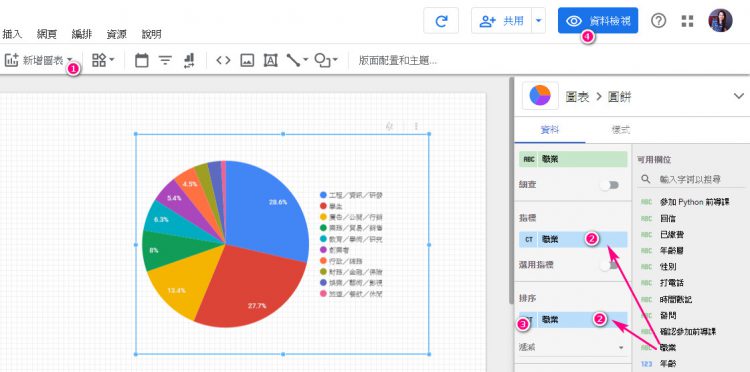
Task: Click the 新增圖表 add chart button
Action: [x=38, y=60]
